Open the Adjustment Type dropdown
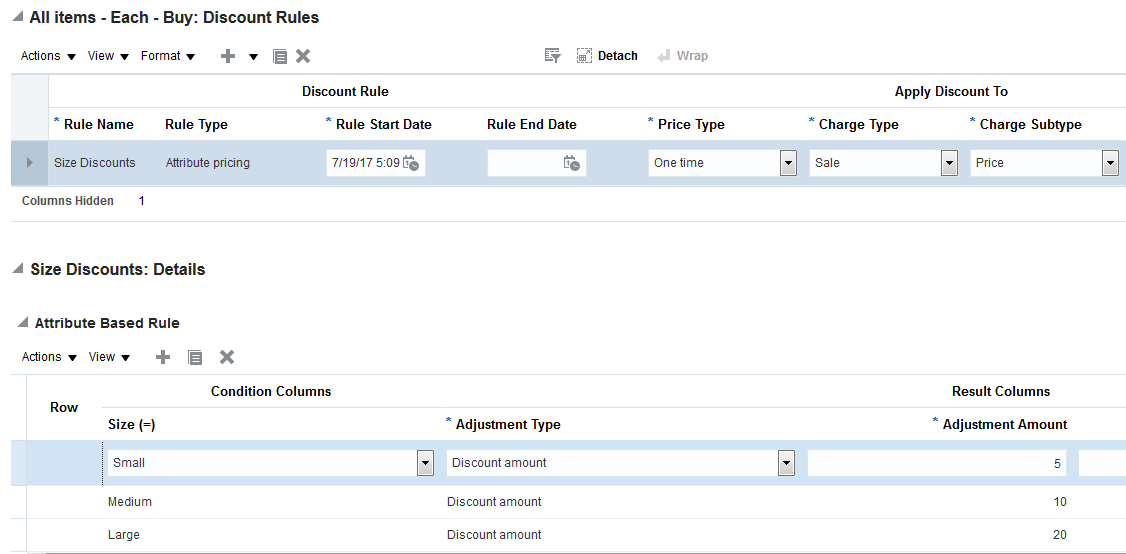 (x=786, y=463)
